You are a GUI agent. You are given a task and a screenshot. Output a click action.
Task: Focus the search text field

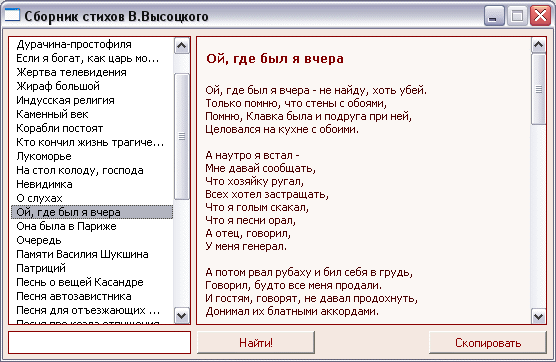point(99,342)
